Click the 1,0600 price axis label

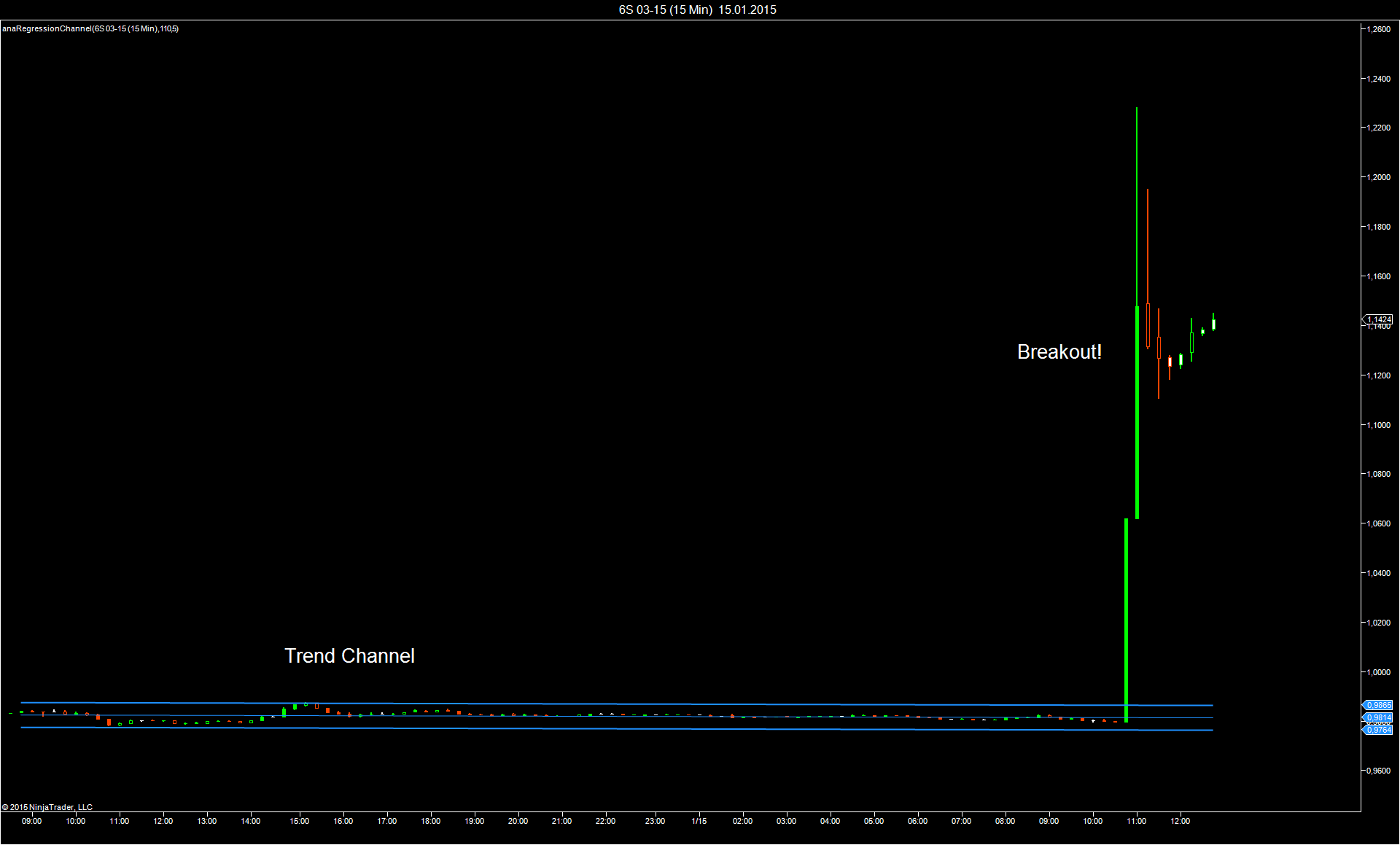tap(1378, 523)
